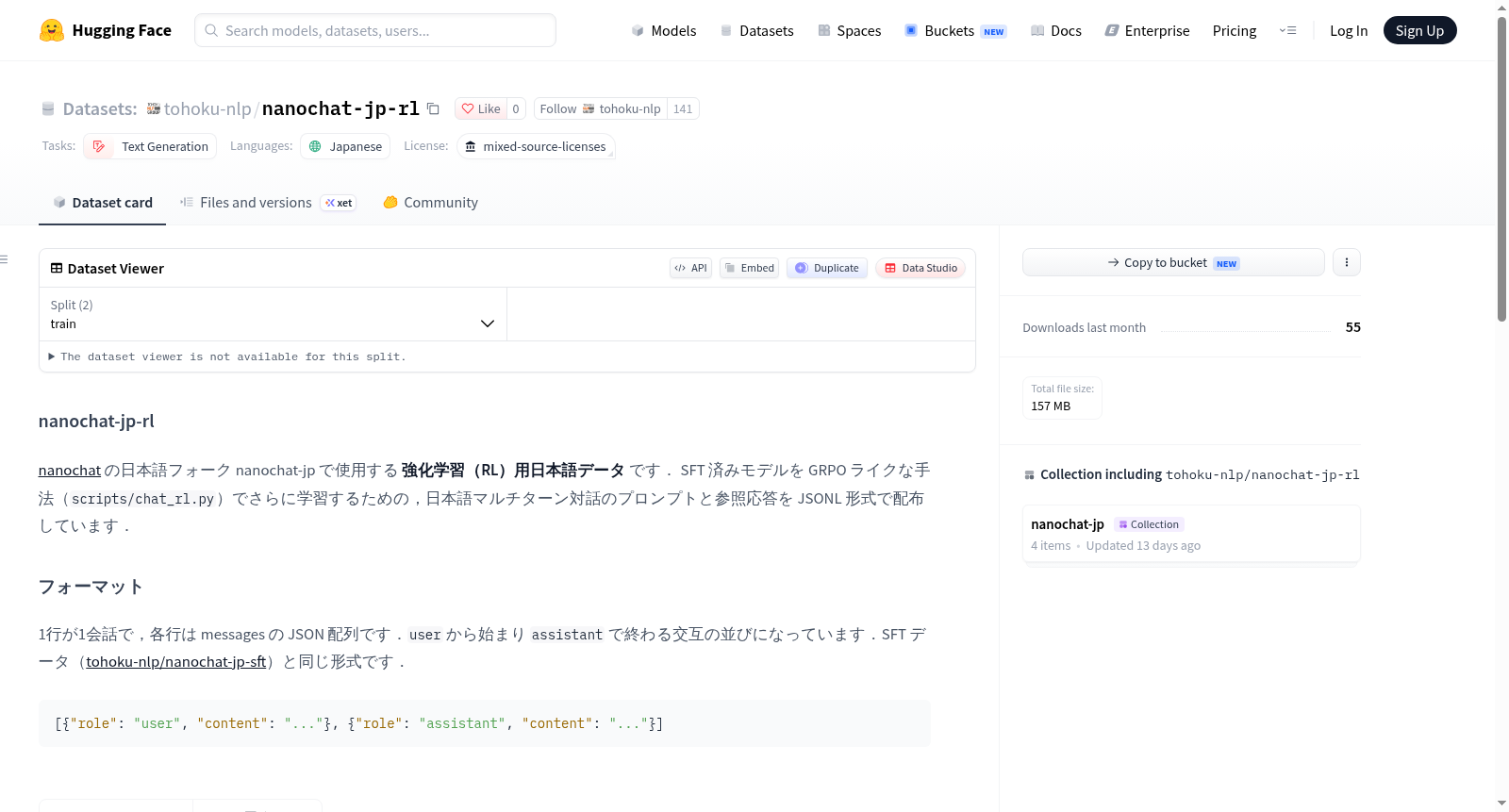The height and width of the screenshot is (812, 1509).
Task: Click the Embed button
Action: pyautogui.click(x=750, y=268)
